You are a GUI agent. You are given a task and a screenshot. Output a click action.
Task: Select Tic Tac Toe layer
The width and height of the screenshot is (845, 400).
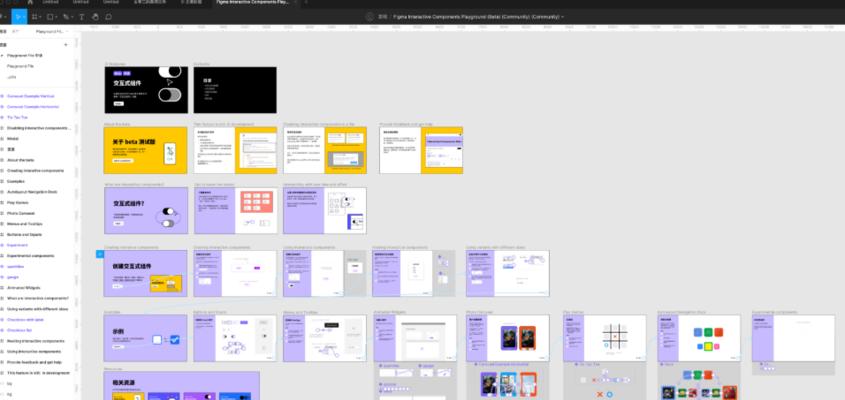tap(17, 117)
